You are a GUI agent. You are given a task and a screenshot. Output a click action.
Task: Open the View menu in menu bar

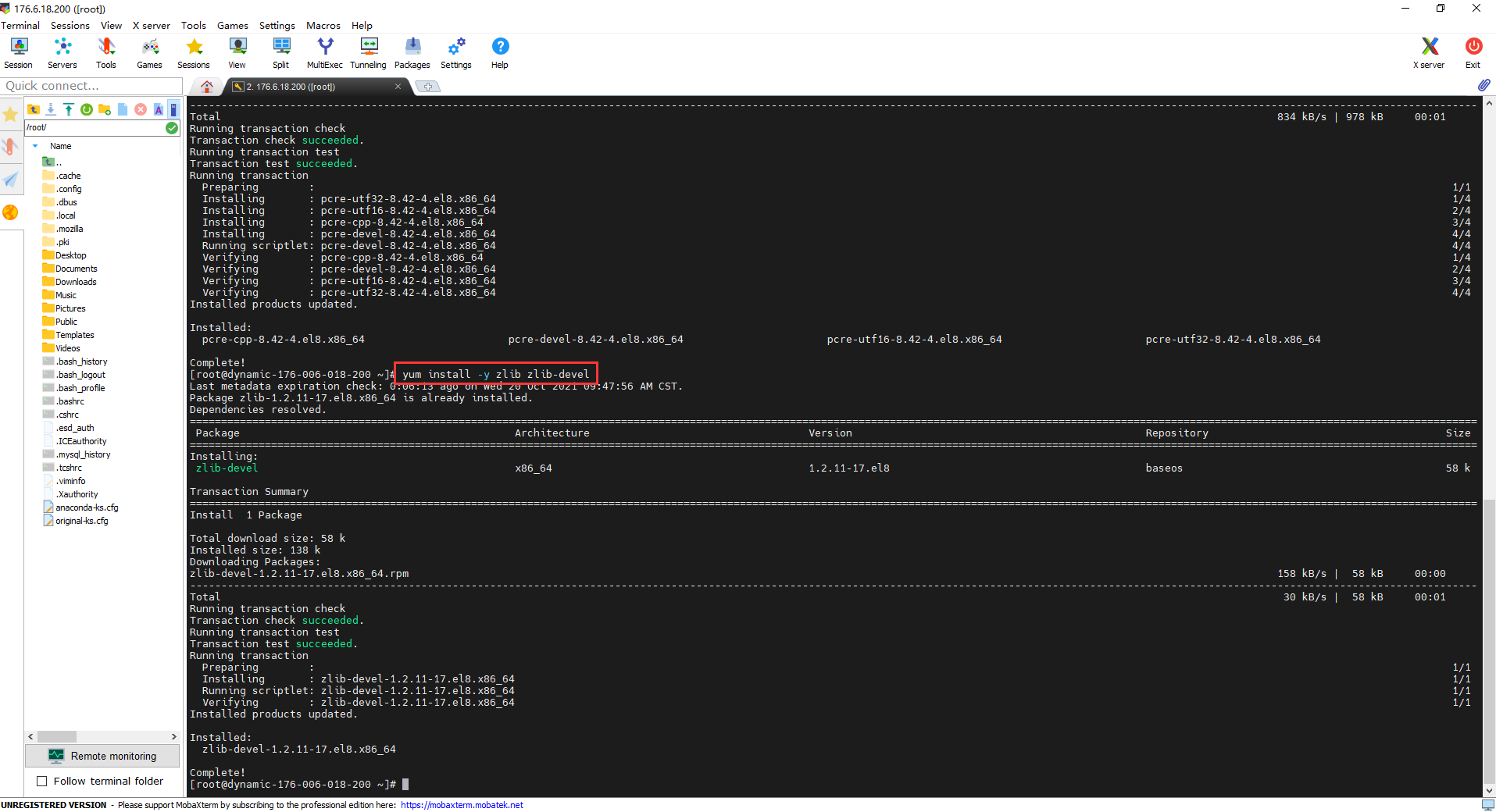111,26
